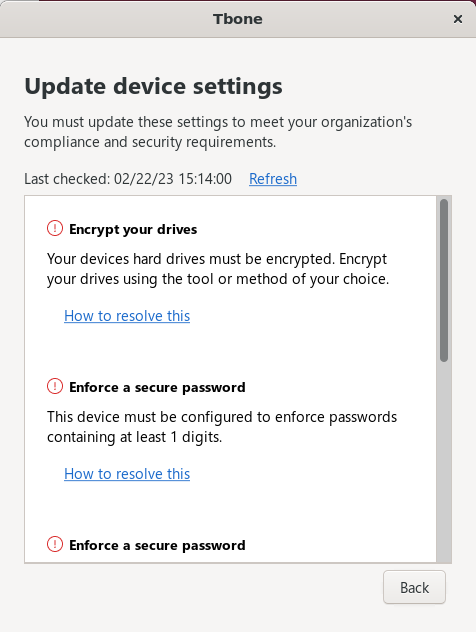
Task: Click the warning icon beside the middle Enforce a secure password
Action: coord(55,387)
